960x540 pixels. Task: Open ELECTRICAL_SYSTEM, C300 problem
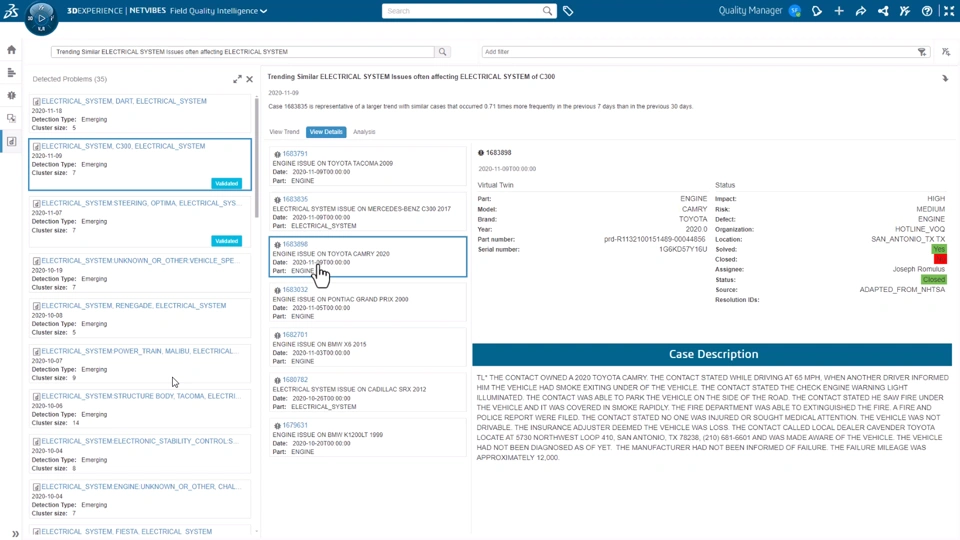123,146
